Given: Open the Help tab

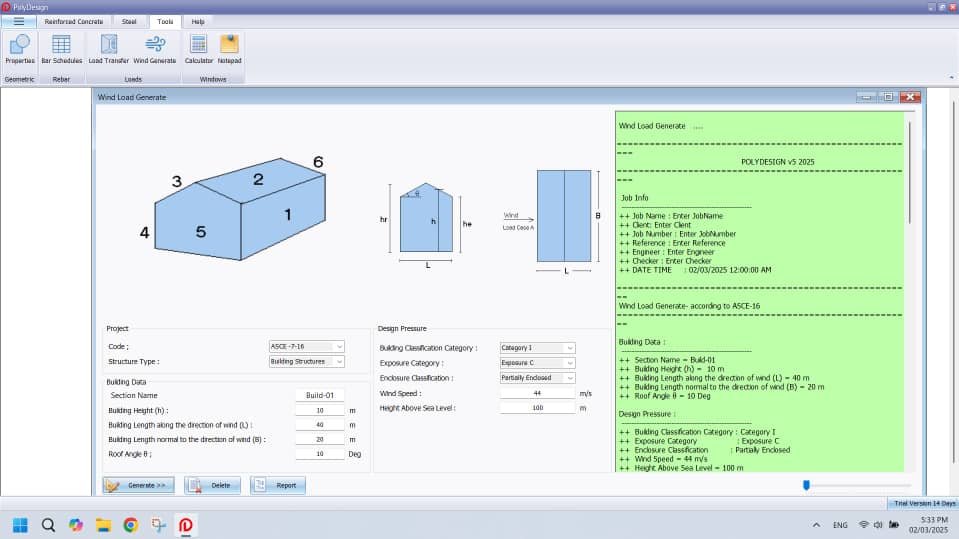Looking at the screenshot, I should click(198, 21).
